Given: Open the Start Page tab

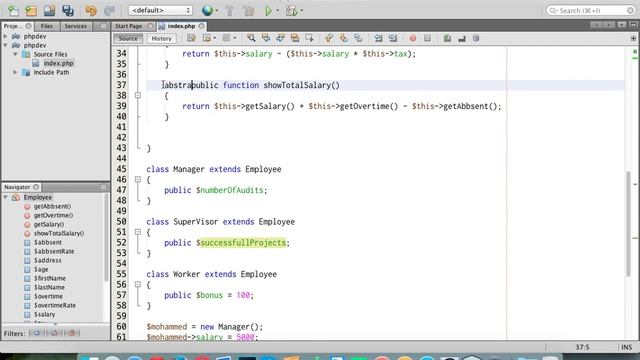Looking at the screenshot, I should pyautogui.click(x=129, y=26).
